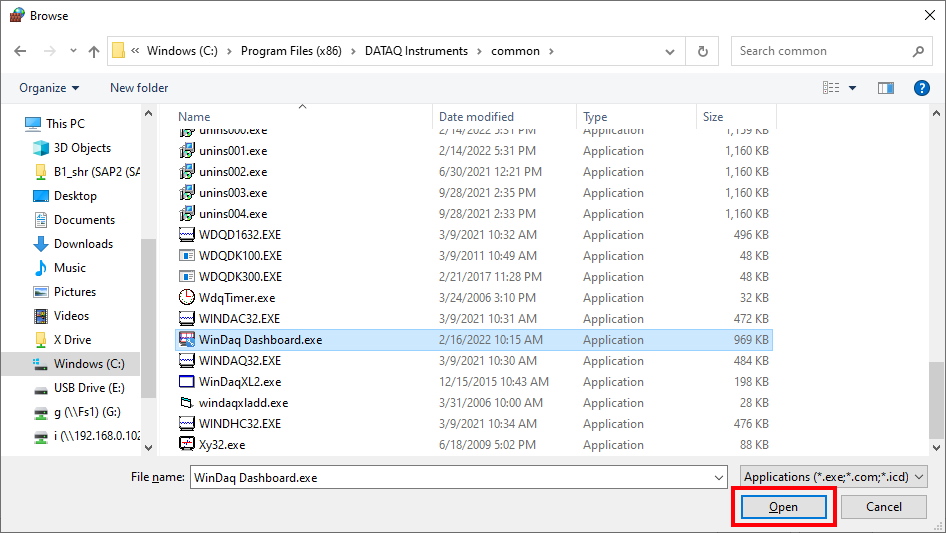Click DATAQ Instruments breadcrumb

click(x=416, y=51)
